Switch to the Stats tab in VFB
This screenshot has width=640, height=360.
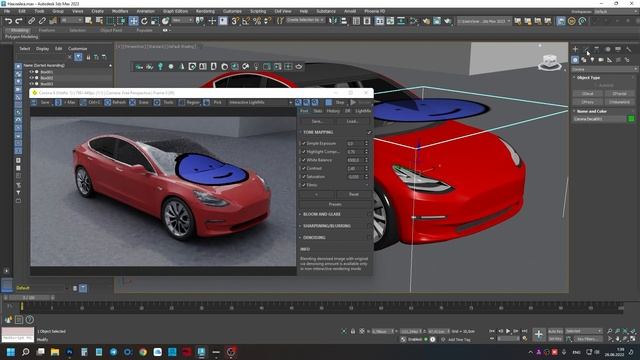point(318,111)
